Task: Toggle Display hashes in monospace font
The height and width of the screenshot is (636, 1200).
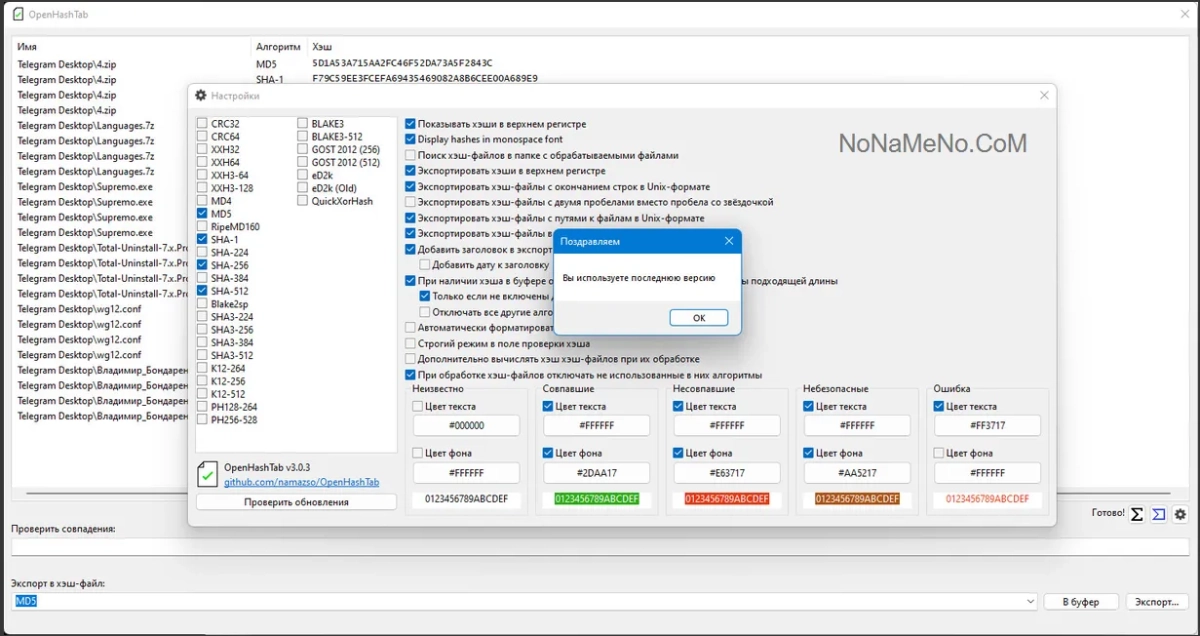Action: pyautogui.click(x=410, y=139)
